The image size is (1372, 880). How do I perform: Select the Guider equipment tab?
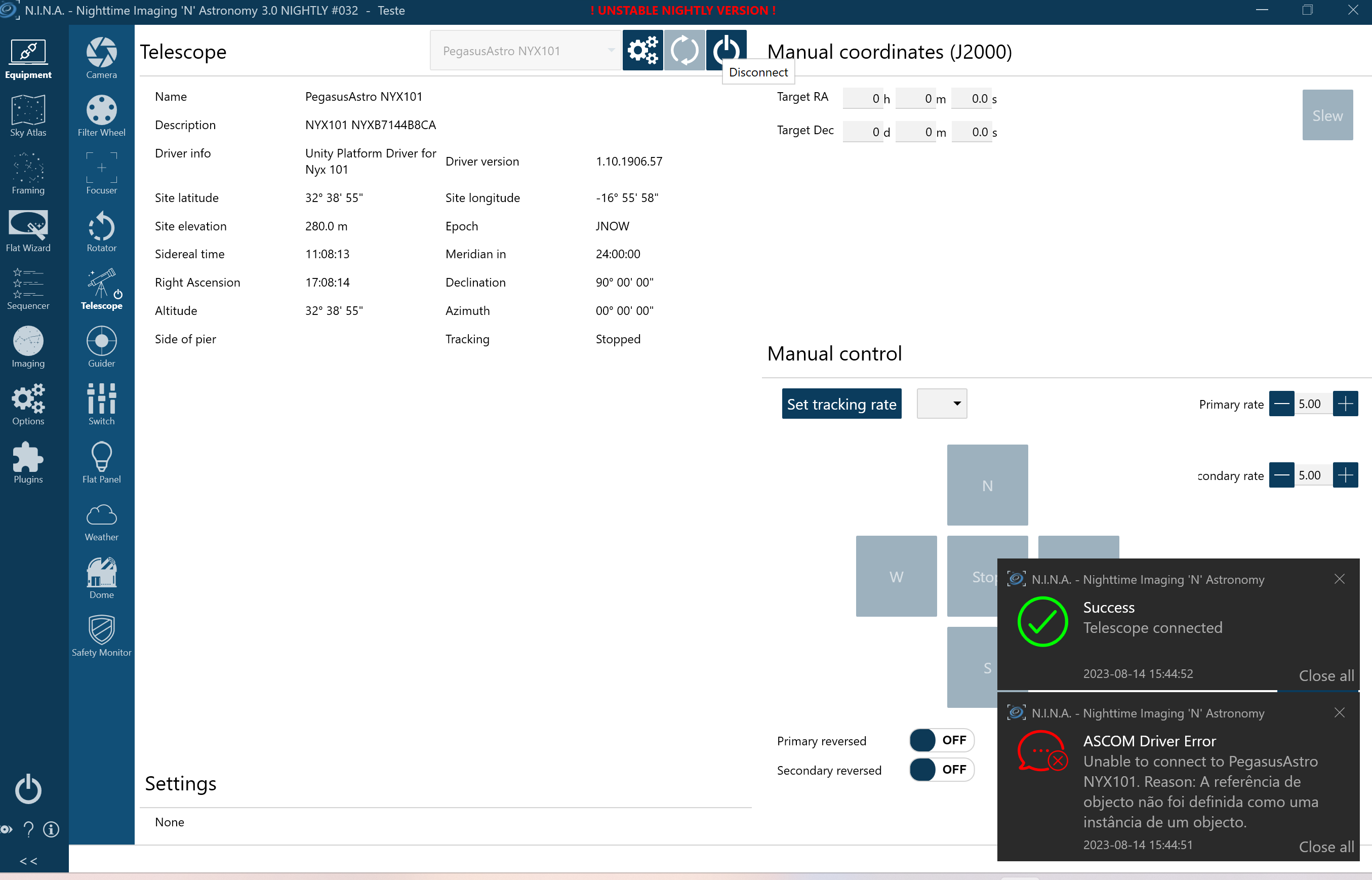pos(102,347)
